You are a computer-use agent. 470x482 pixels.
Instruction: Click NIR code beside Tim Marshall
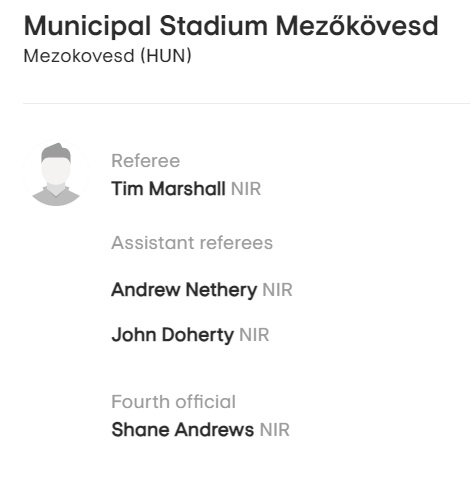[x=246, y=189]
